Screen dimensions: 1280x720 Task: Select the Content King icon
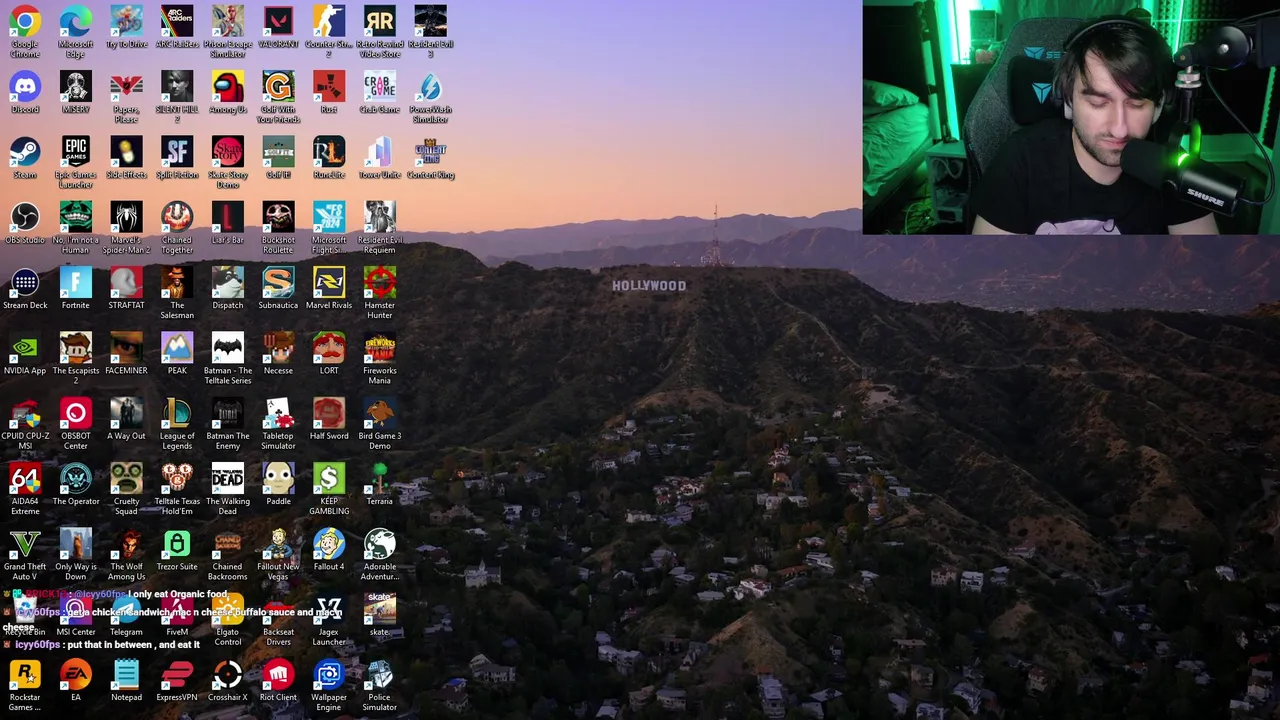click(x=430, y=152)
